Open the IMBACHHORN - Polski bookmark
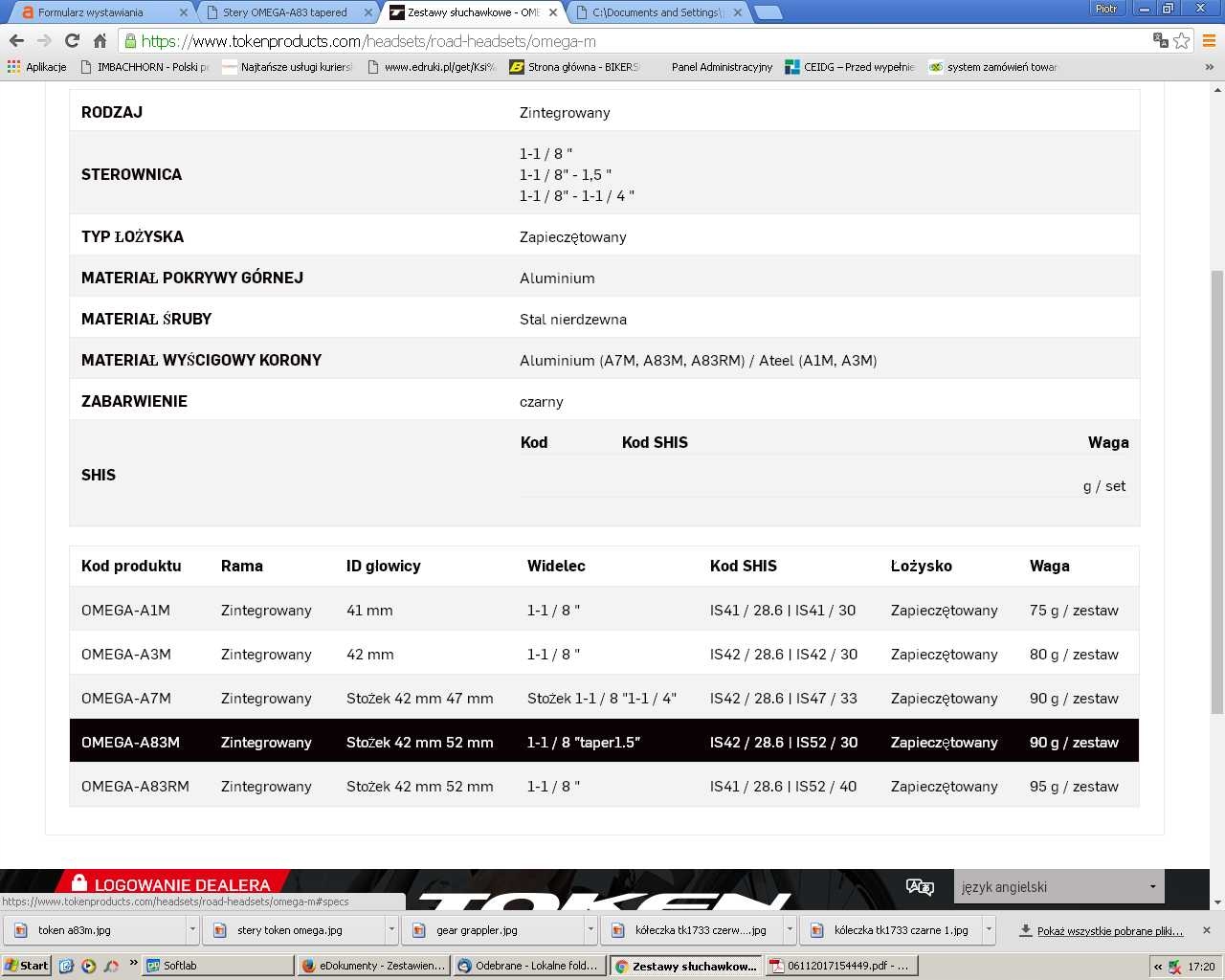The height and width of the screenshot is (980, 1225). 145,67
